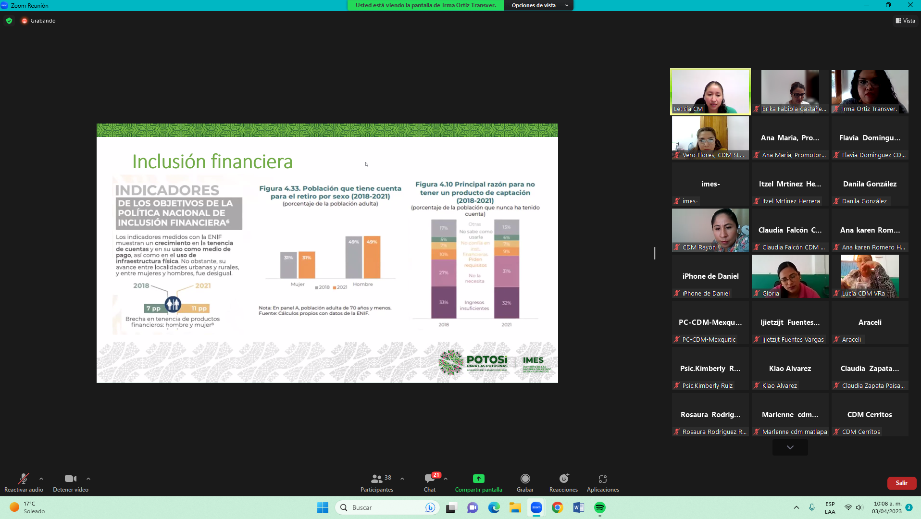Open Spotify from the Windows taskbar
921x519 pixels.
(600, 508)
